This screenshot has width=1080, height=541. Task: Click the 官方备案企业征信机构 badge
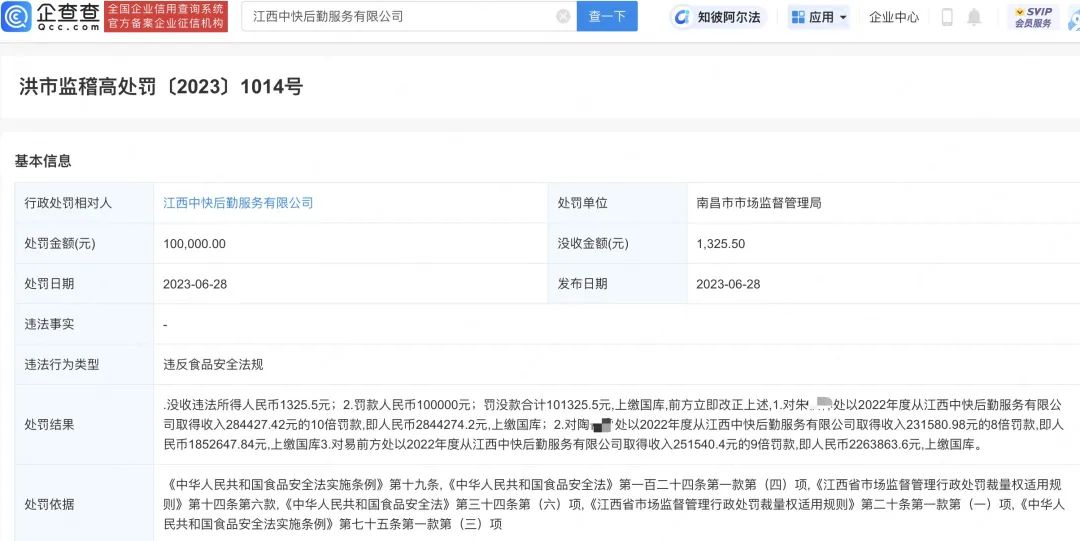(166, 24)
